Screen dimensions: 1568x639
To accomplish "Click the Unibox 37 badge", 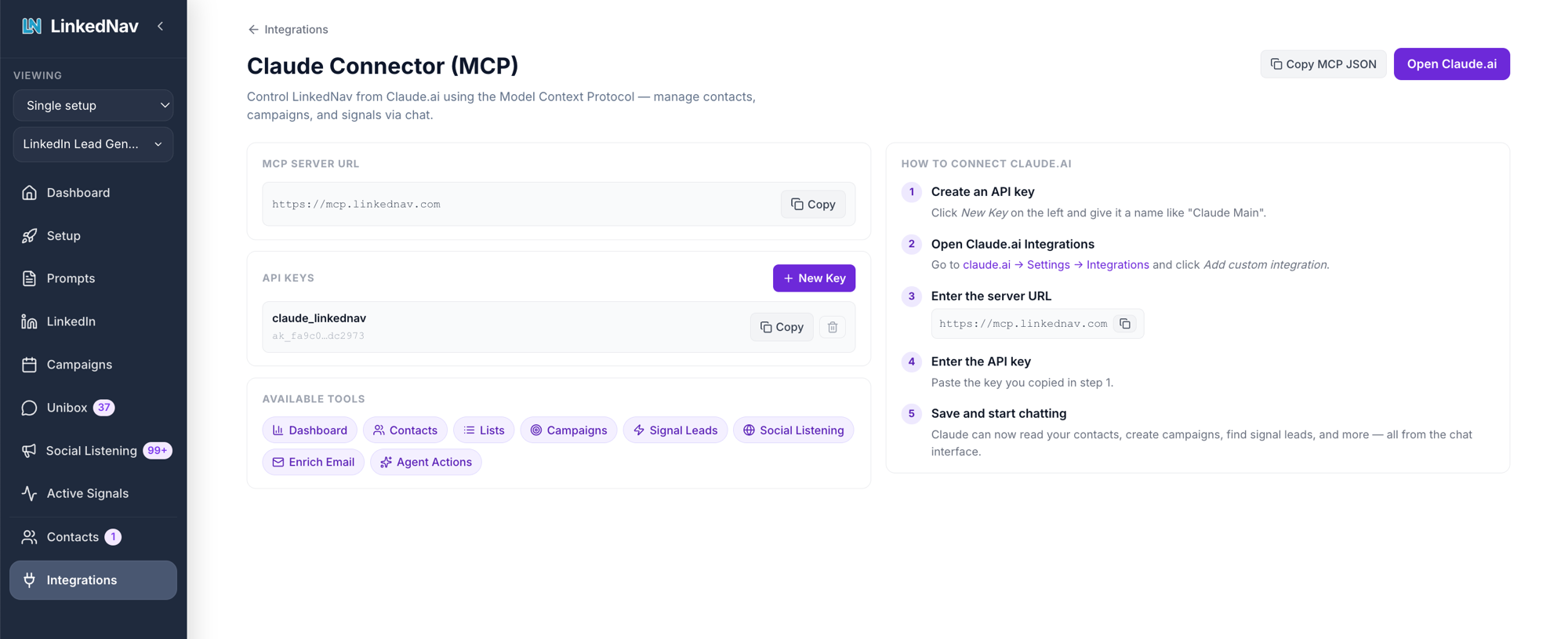I will tap(104, 408).
